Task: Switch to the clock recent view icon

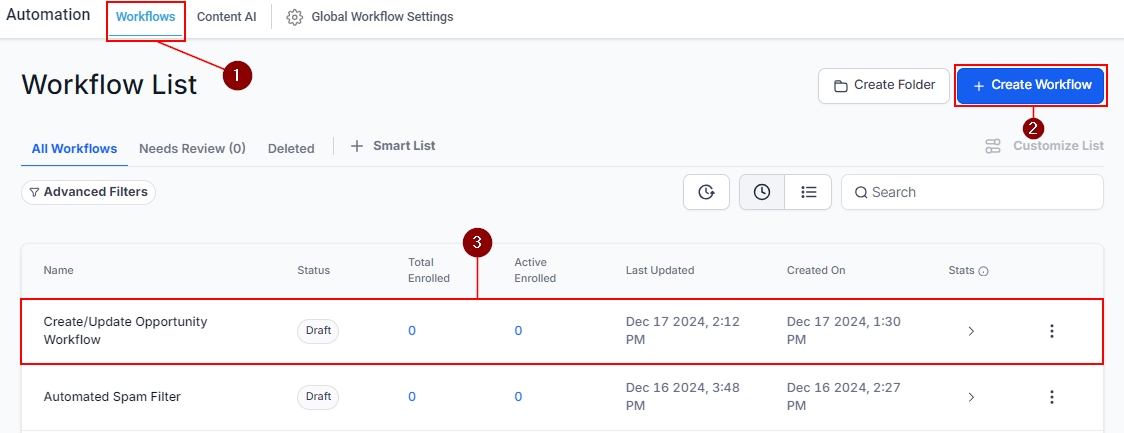Action: click(762, 192)
